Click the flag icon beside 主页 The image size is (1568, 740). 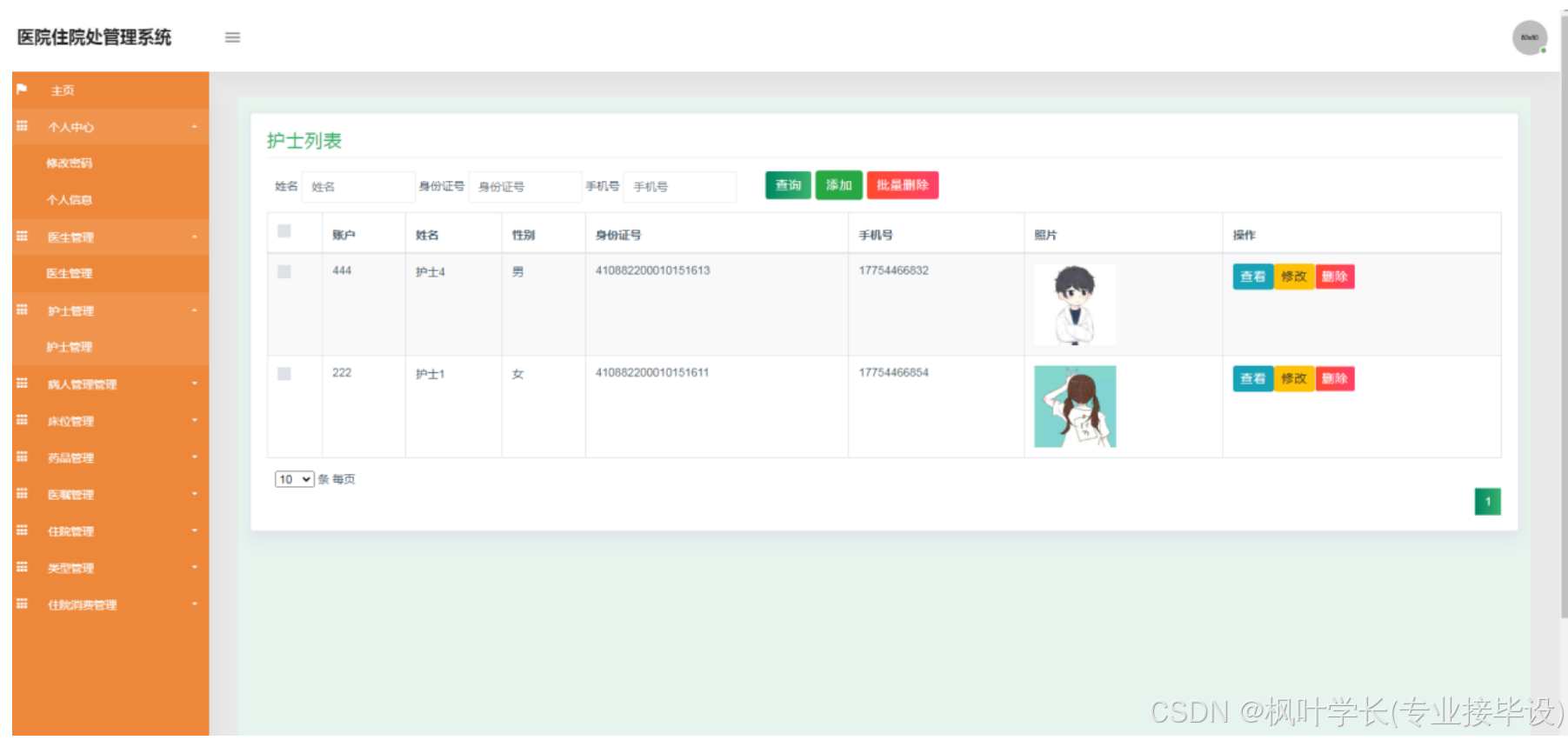tap(22, 90)
